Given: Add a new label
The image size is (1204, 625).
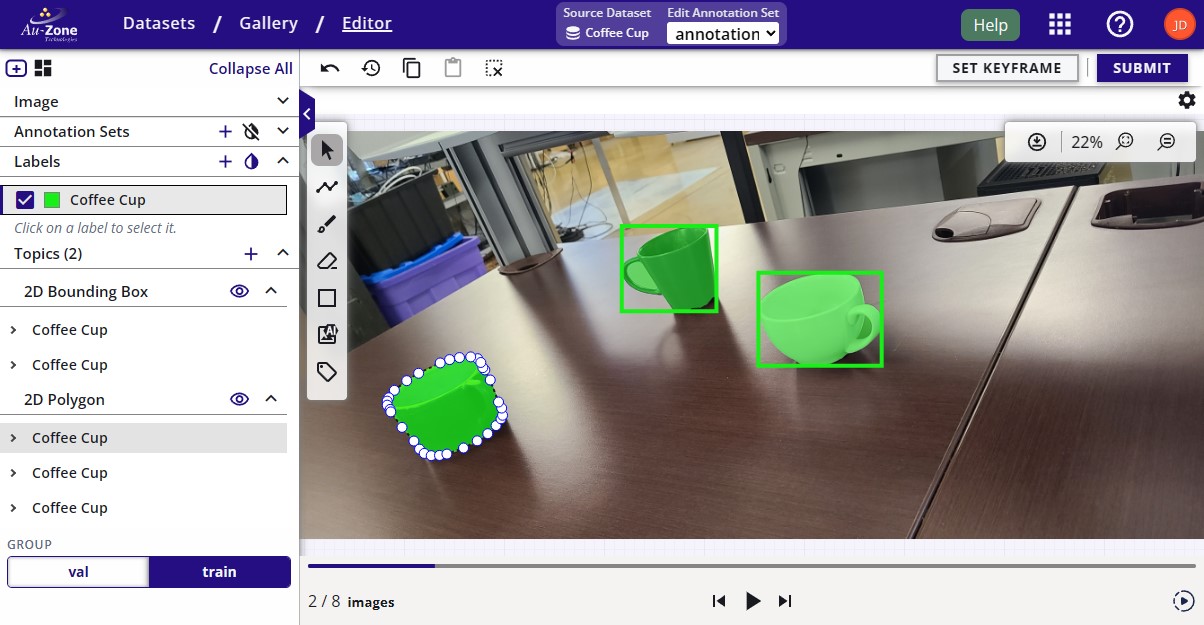Looking at the screenshot, I should (x=225, y=161).
